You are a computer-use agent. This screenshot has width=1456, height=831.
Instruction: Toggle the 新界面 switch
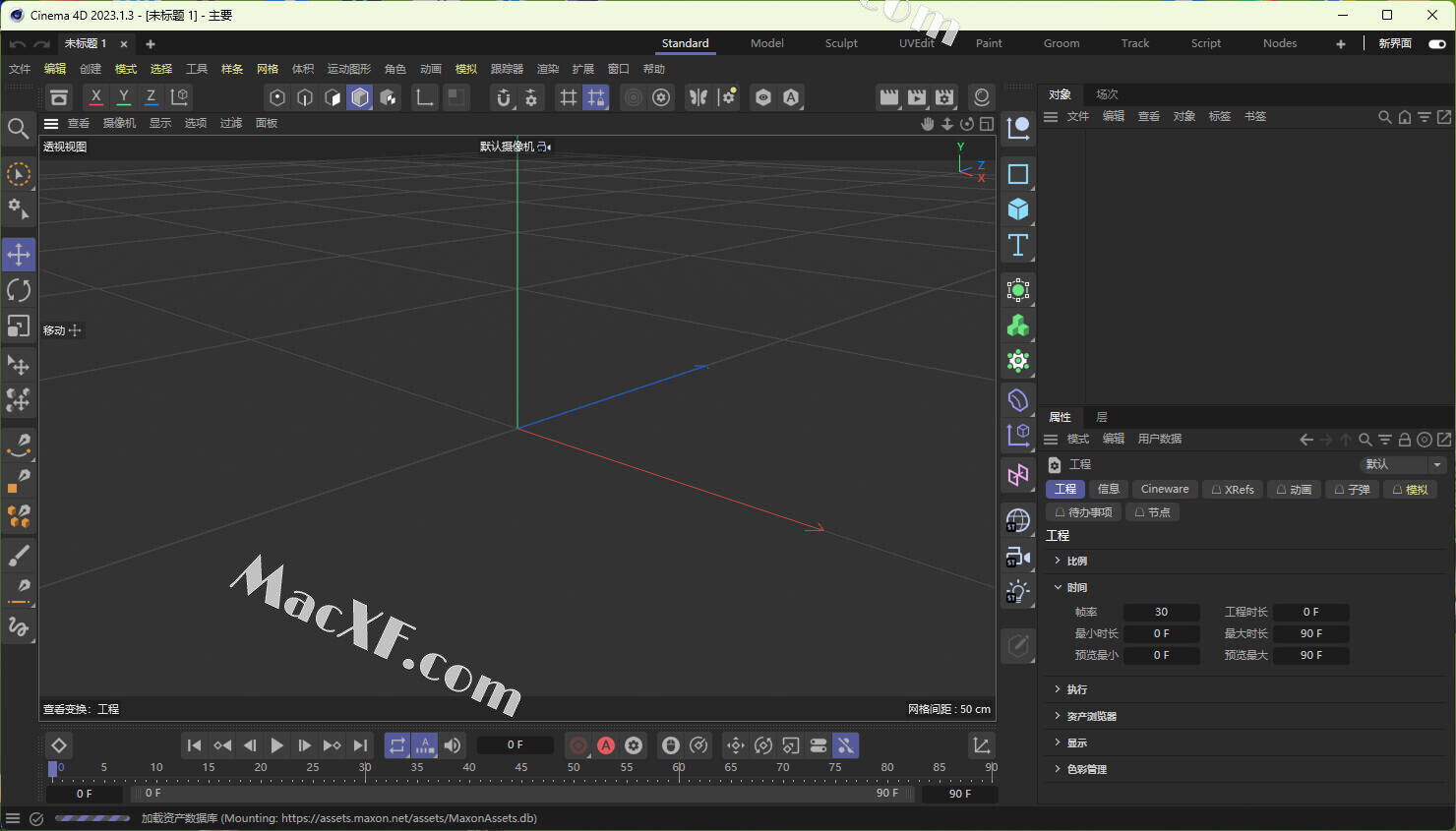point(1436,43)
